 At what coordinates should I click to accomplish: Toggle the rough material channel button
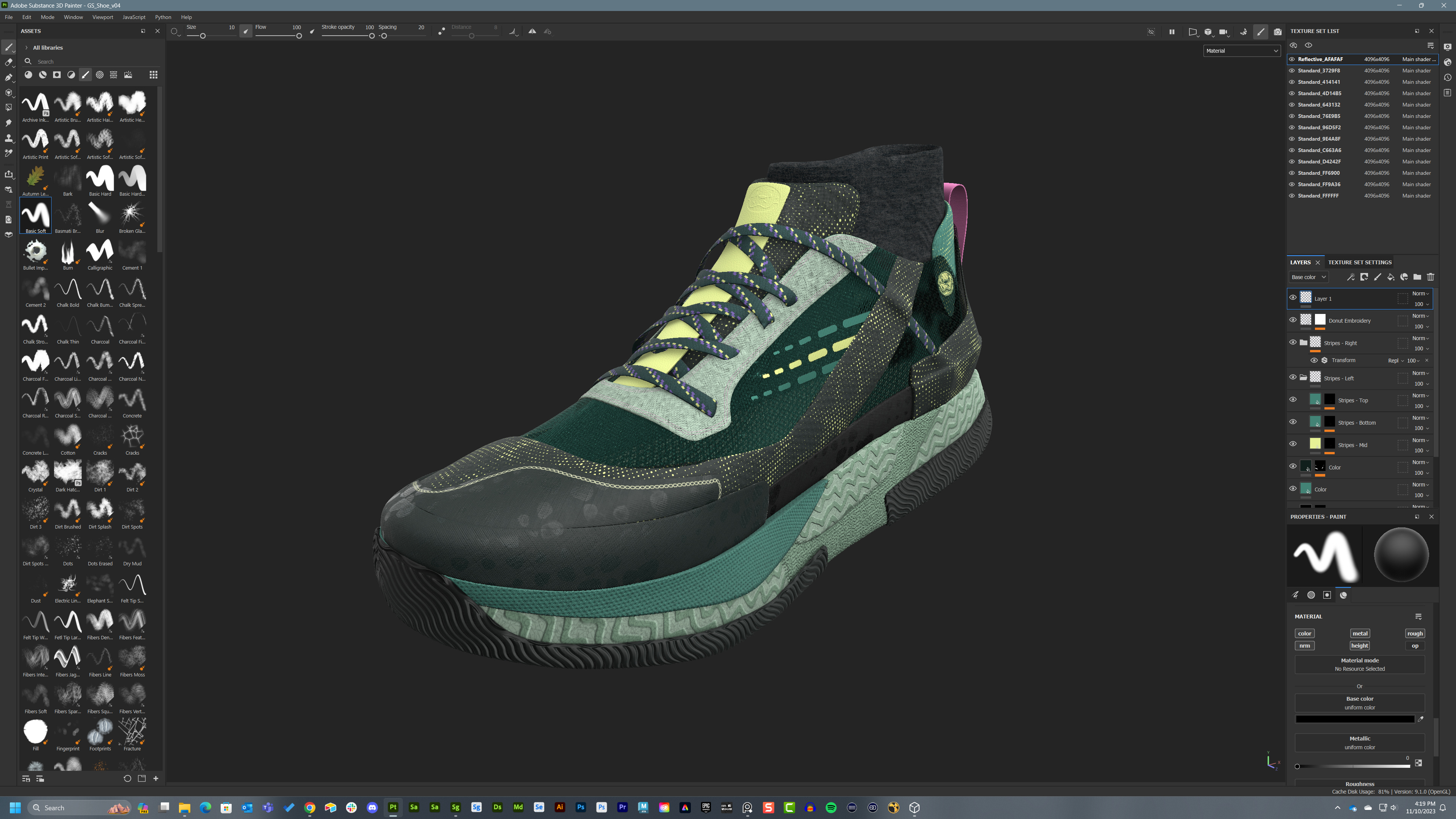[x=1414, y=634]
